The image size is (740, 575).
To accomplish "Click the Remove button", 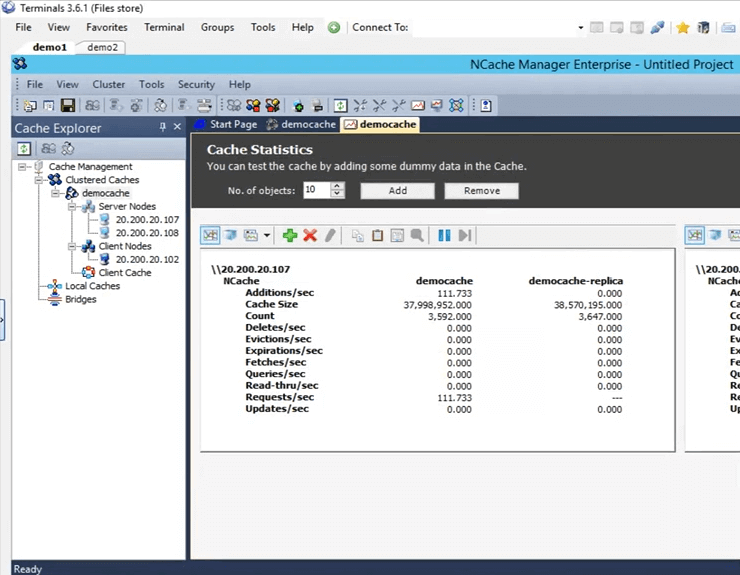I will (x=481, y=191).
